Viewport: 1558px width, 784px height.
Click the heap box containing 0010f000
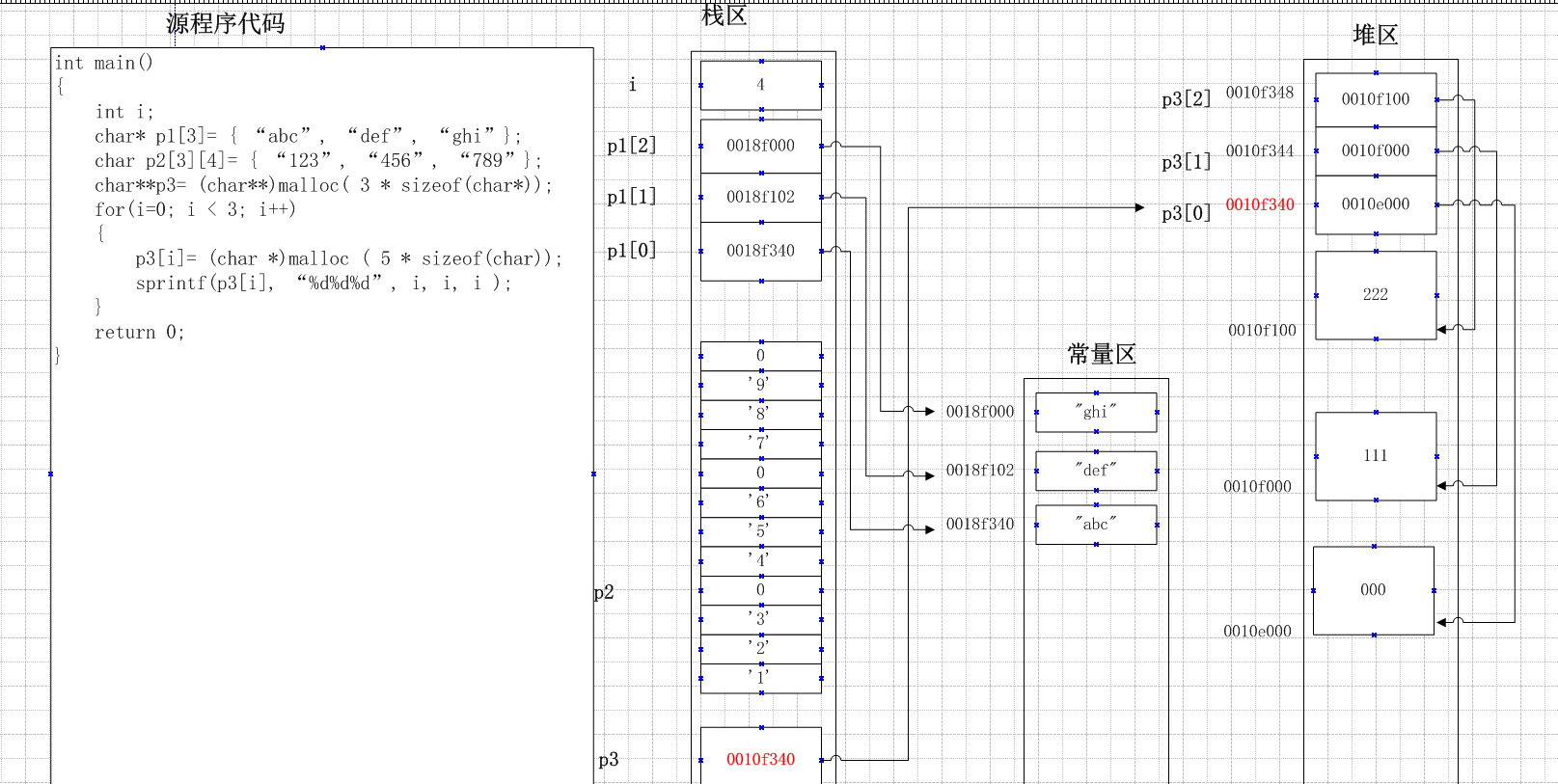pyautogui.click(x=1376, y=150)
